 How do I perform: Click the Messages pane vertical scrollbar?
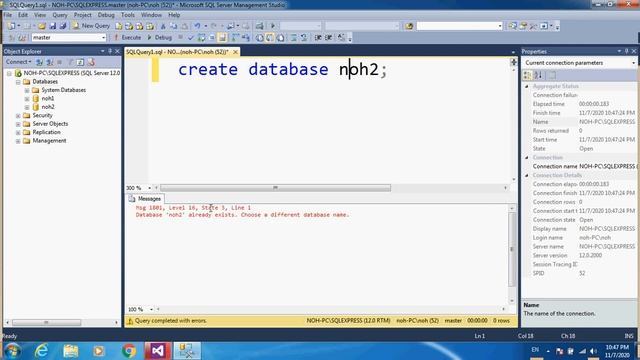[512, 249]
